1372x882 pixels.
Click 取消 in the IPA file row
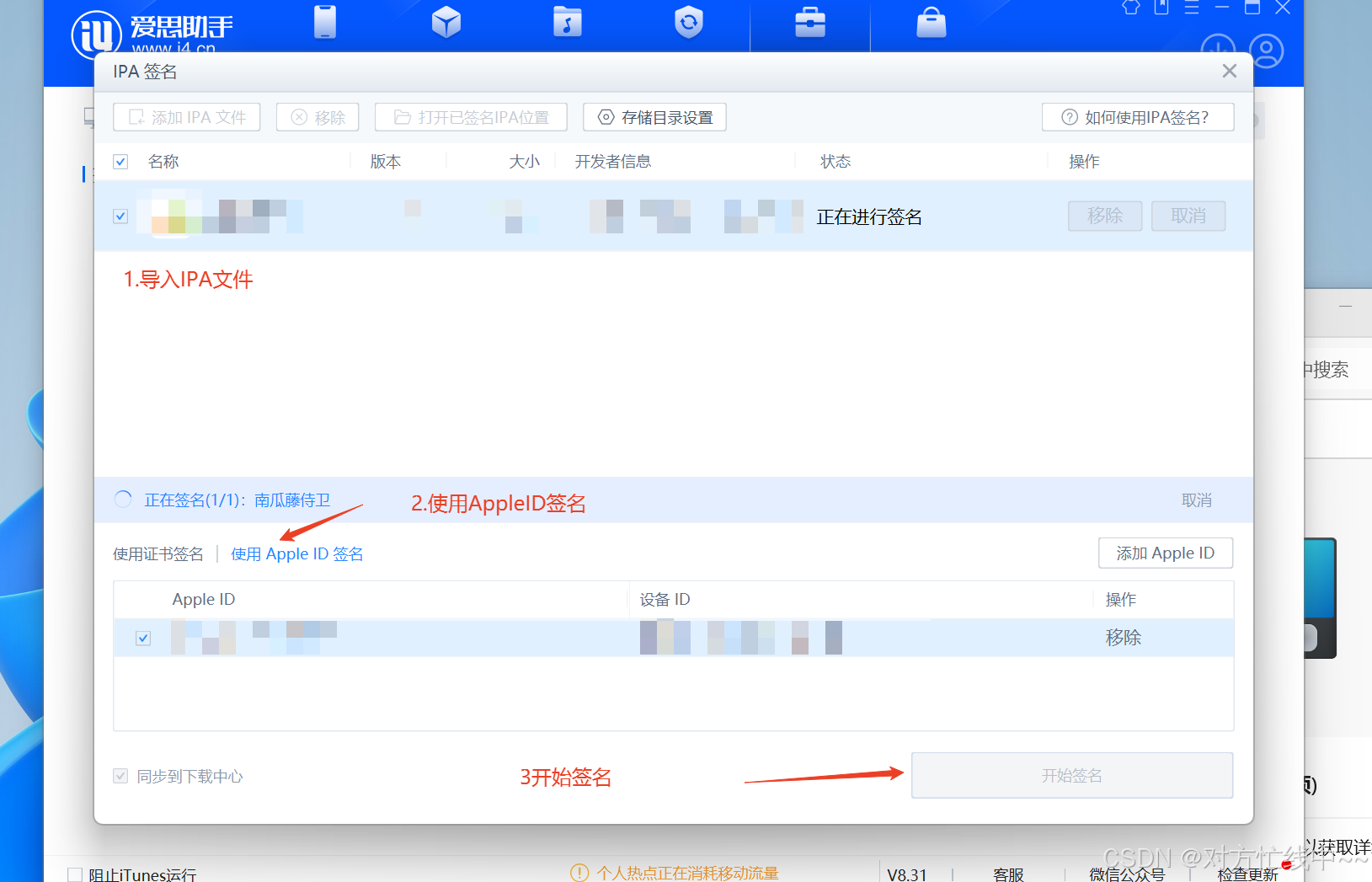click(1188, 216)
